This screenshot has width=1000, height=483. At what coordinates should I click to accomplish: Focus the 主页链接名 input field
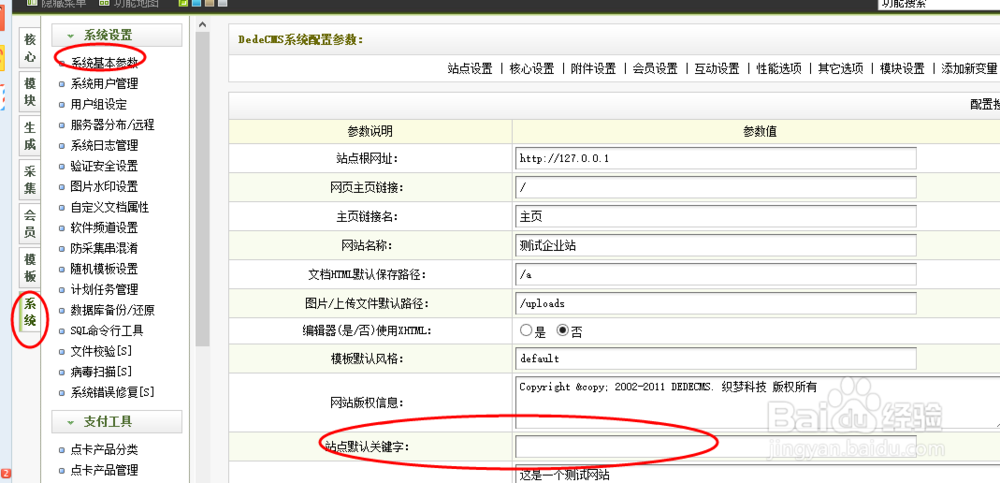pyautogui.click(x=716, y=216)
